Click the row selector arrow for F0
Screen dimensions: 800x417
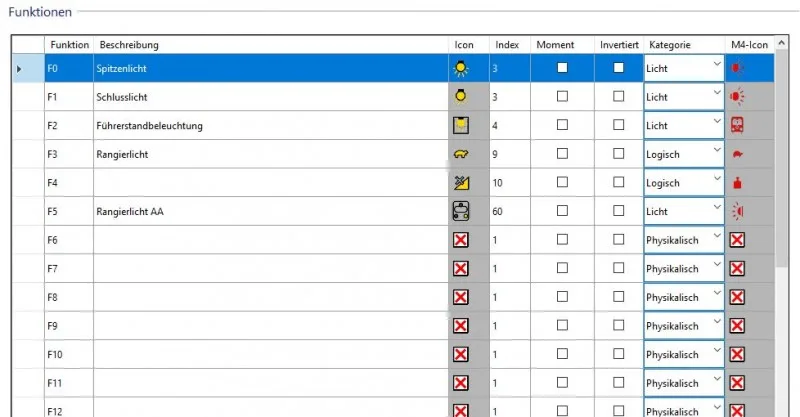19,68
